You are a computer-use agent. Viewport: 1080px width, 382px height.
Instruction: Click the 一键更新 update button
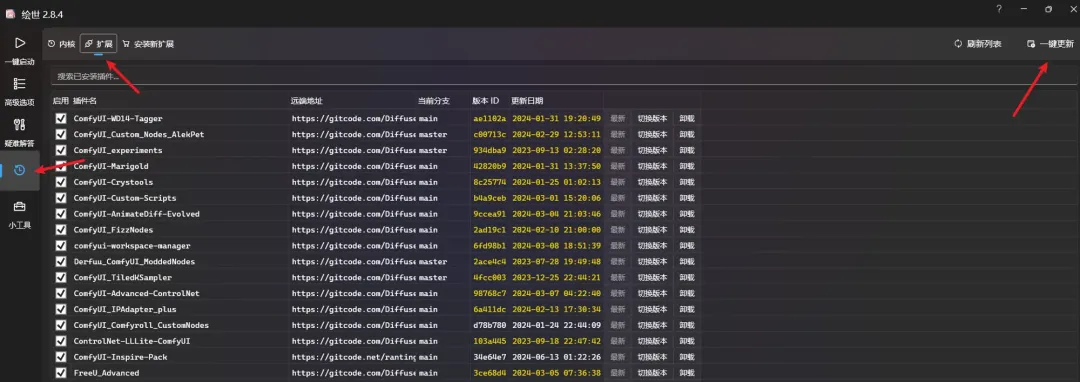pos(1050,44)
